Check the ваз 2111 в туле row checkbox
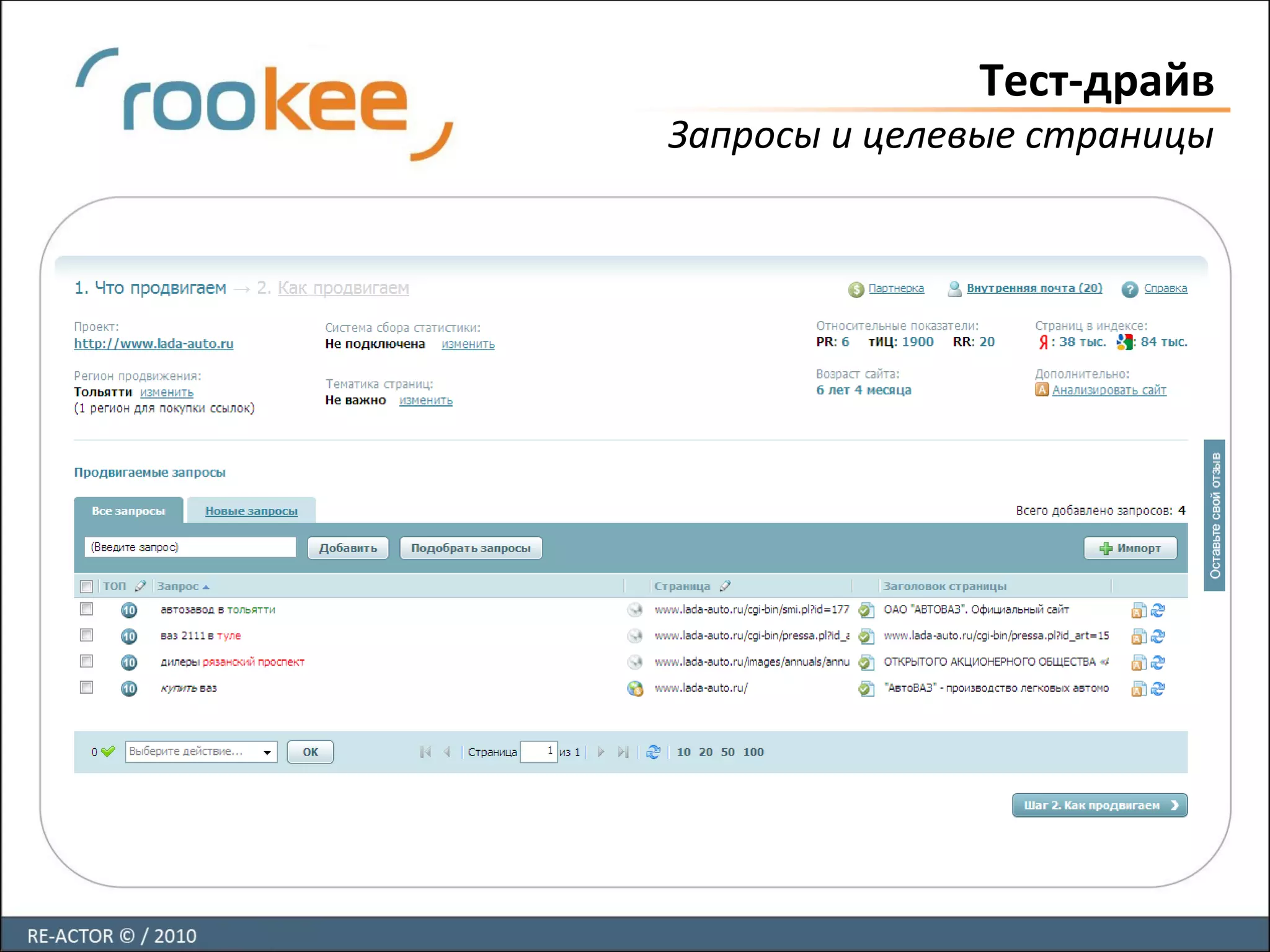This screenshot has height=952, width=1270. coord(87,635)
